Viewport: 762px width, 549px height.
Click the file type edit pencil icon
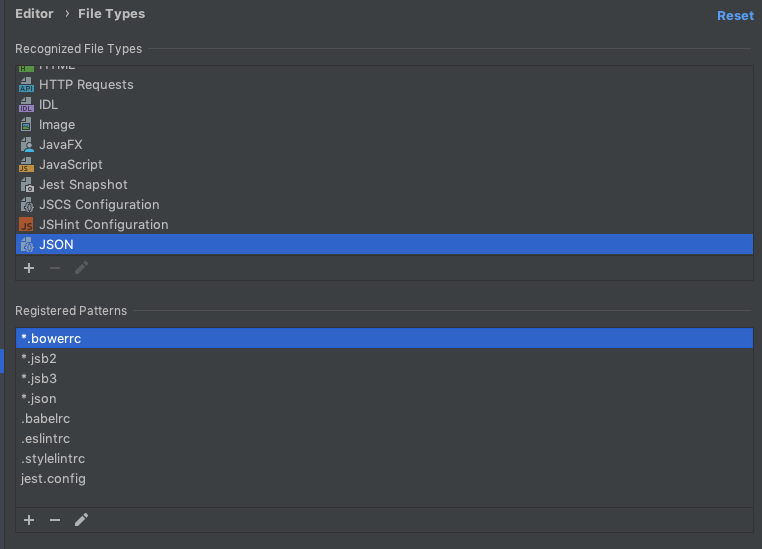[x=81, y=268]
